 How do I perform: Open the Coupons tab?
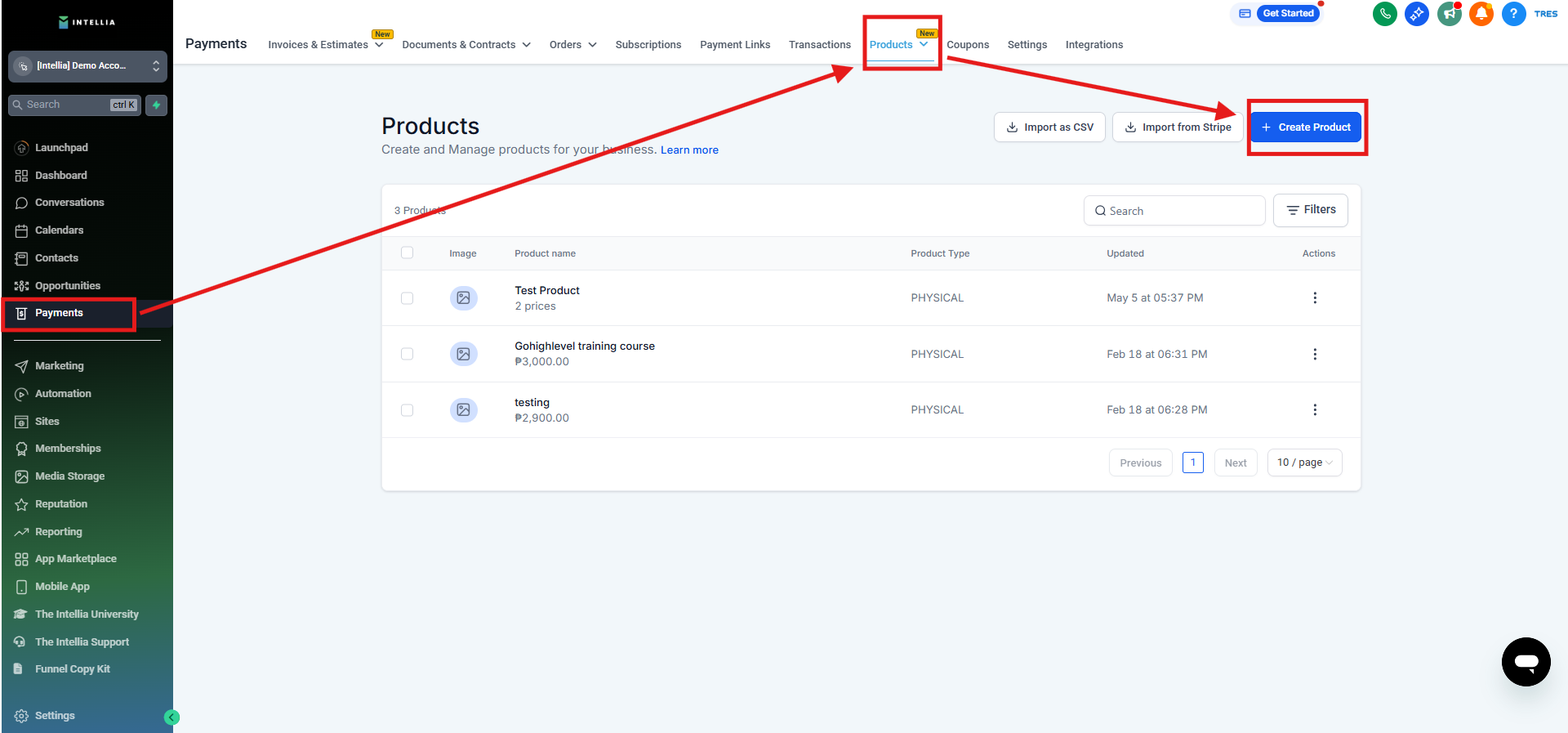[x=968, y=45]
